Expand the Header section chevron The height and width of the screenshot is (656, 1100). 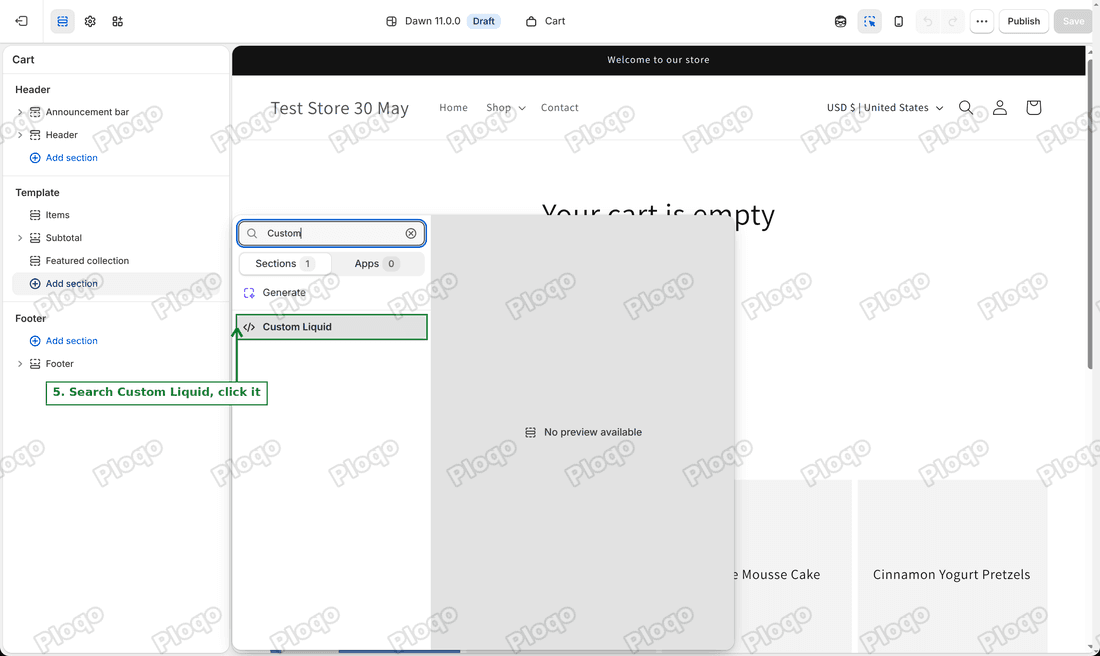[x=20, y=135]
